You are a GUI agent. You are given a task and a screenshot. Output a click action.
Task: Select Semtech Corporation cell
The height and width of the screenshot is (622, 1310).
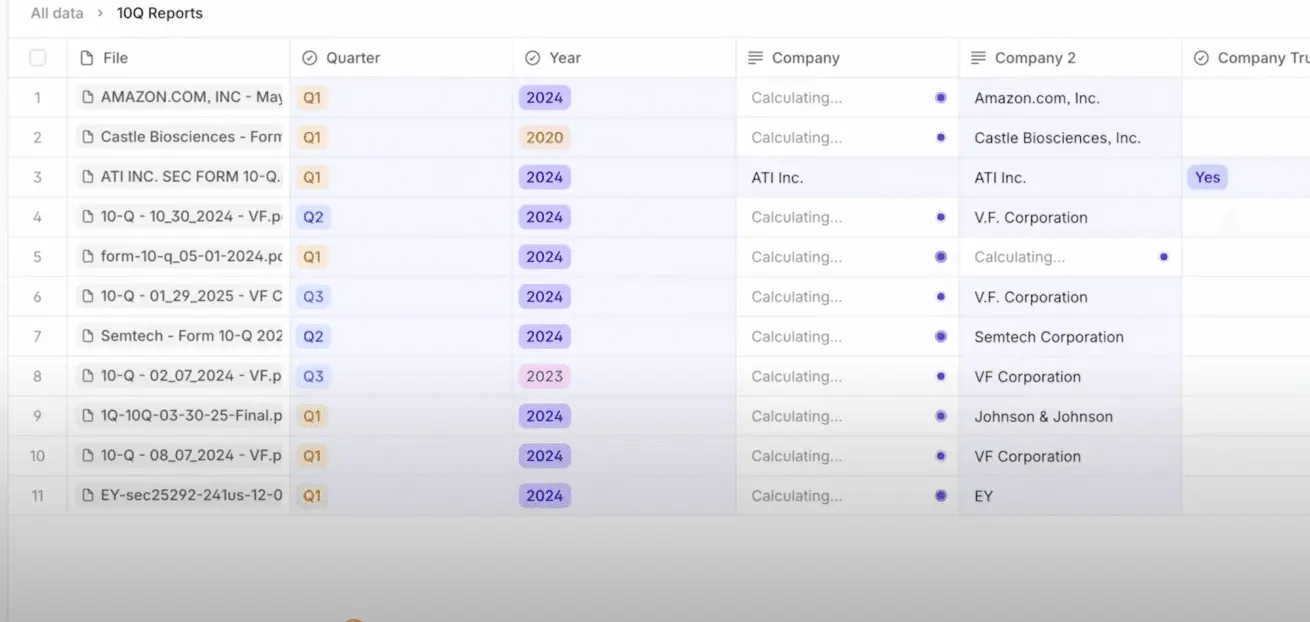pos(1070,337)
